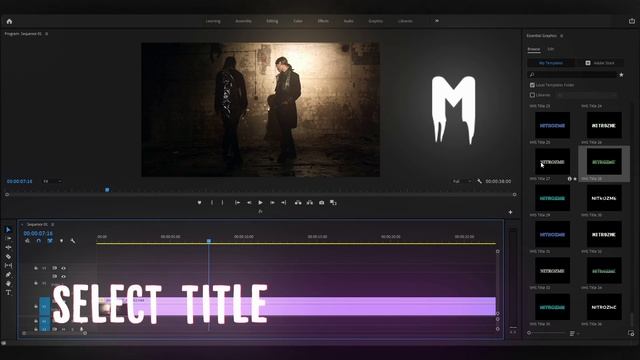Select the purple video clip on timeline

click(x=298, y=306)
